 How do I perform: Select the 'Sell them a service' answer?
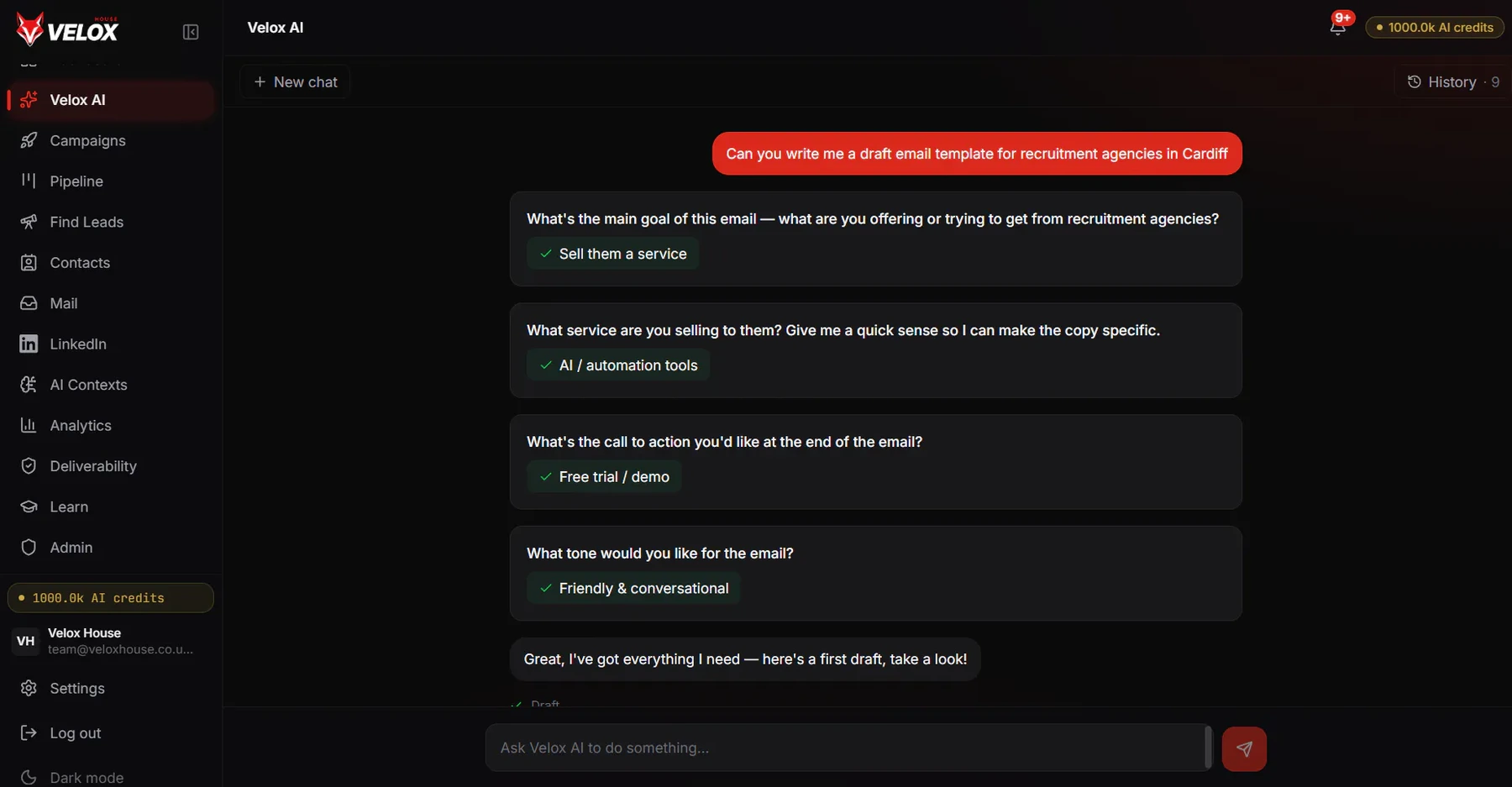[x=613, y=254]
